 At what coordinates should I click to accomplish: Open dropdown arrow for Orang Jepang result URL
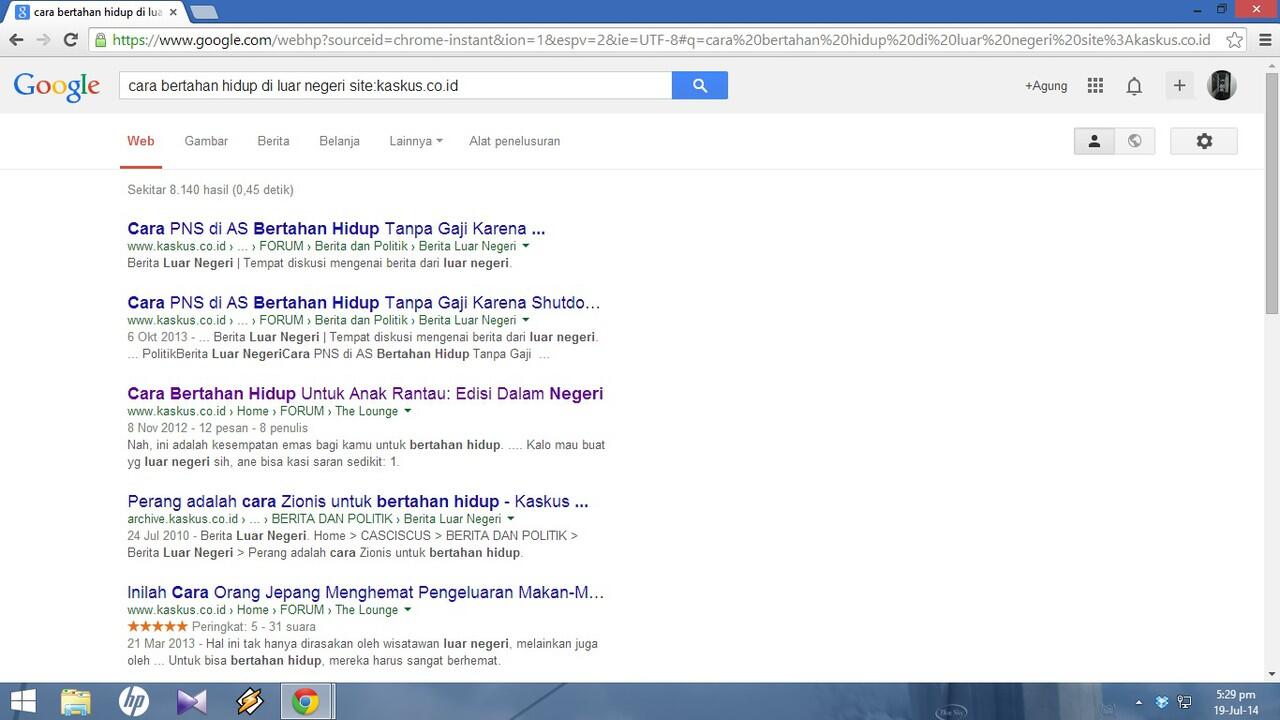(x=408, y=610)
